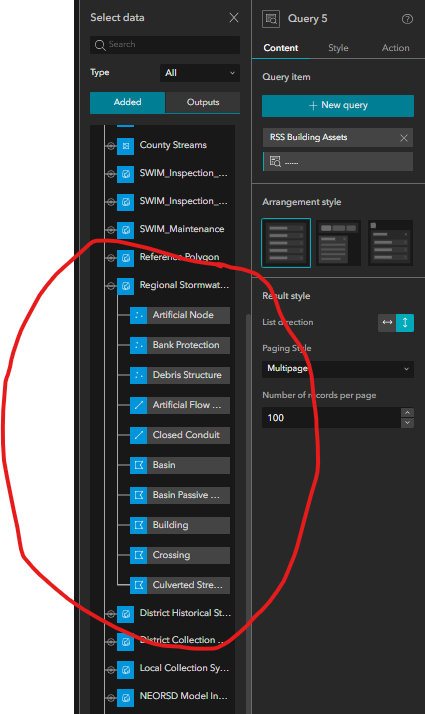This screenshot has width=425, height=714.
Task: Expand the Reference Polygon tree node
Action: pyautogui.click(x=110, y=258)
